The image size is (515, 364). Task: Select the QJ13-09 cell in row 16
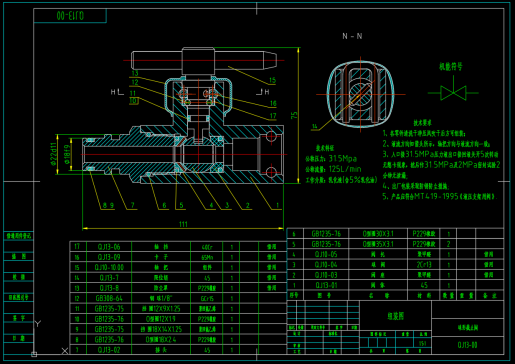109,257
